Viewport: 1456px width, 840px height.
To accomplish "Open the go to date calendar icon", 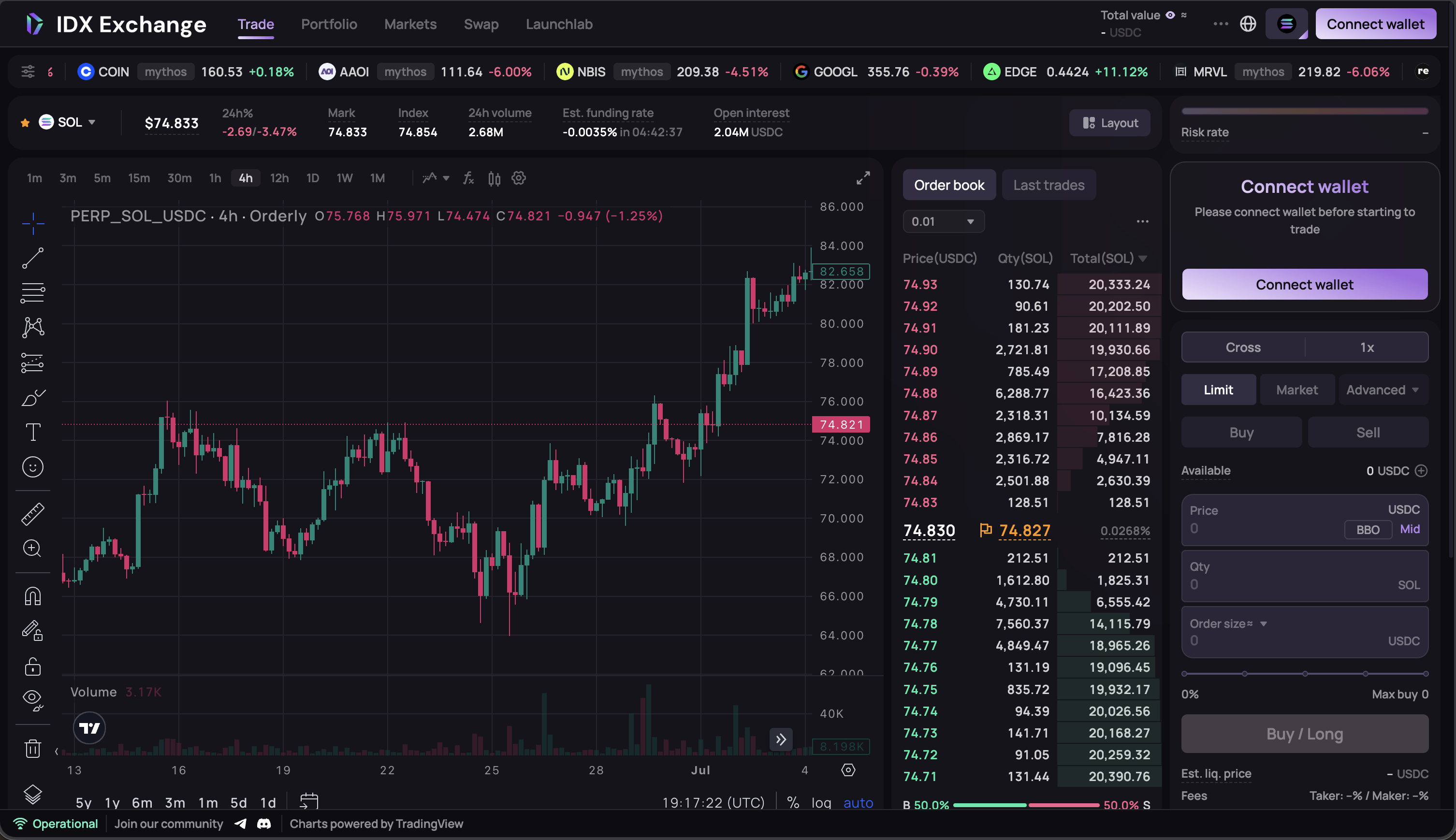I will [309, 801].
